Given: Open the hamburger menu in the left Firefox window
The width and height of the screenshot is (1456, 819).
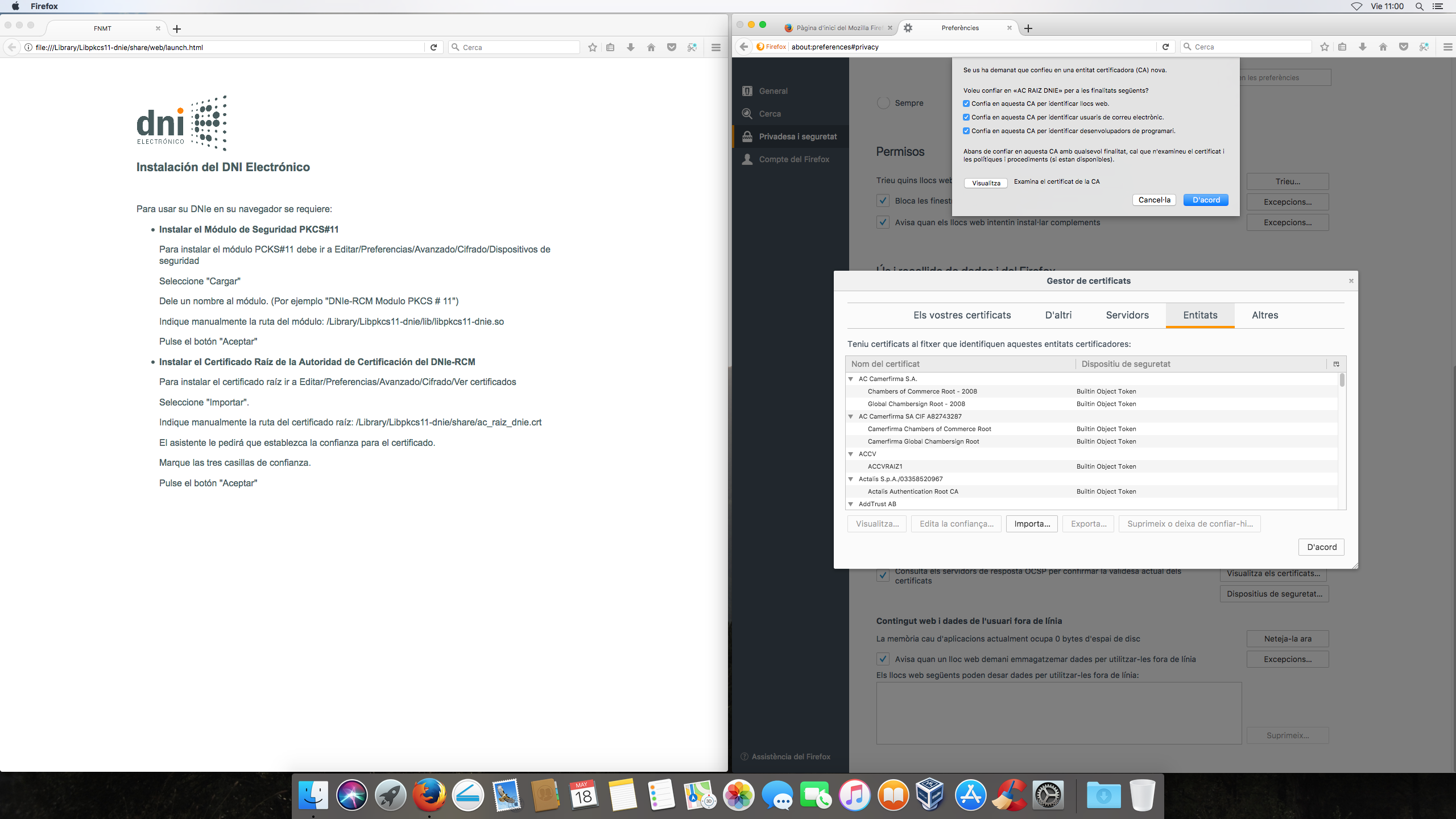Looking at the screenshot, I should click(716, 47).
